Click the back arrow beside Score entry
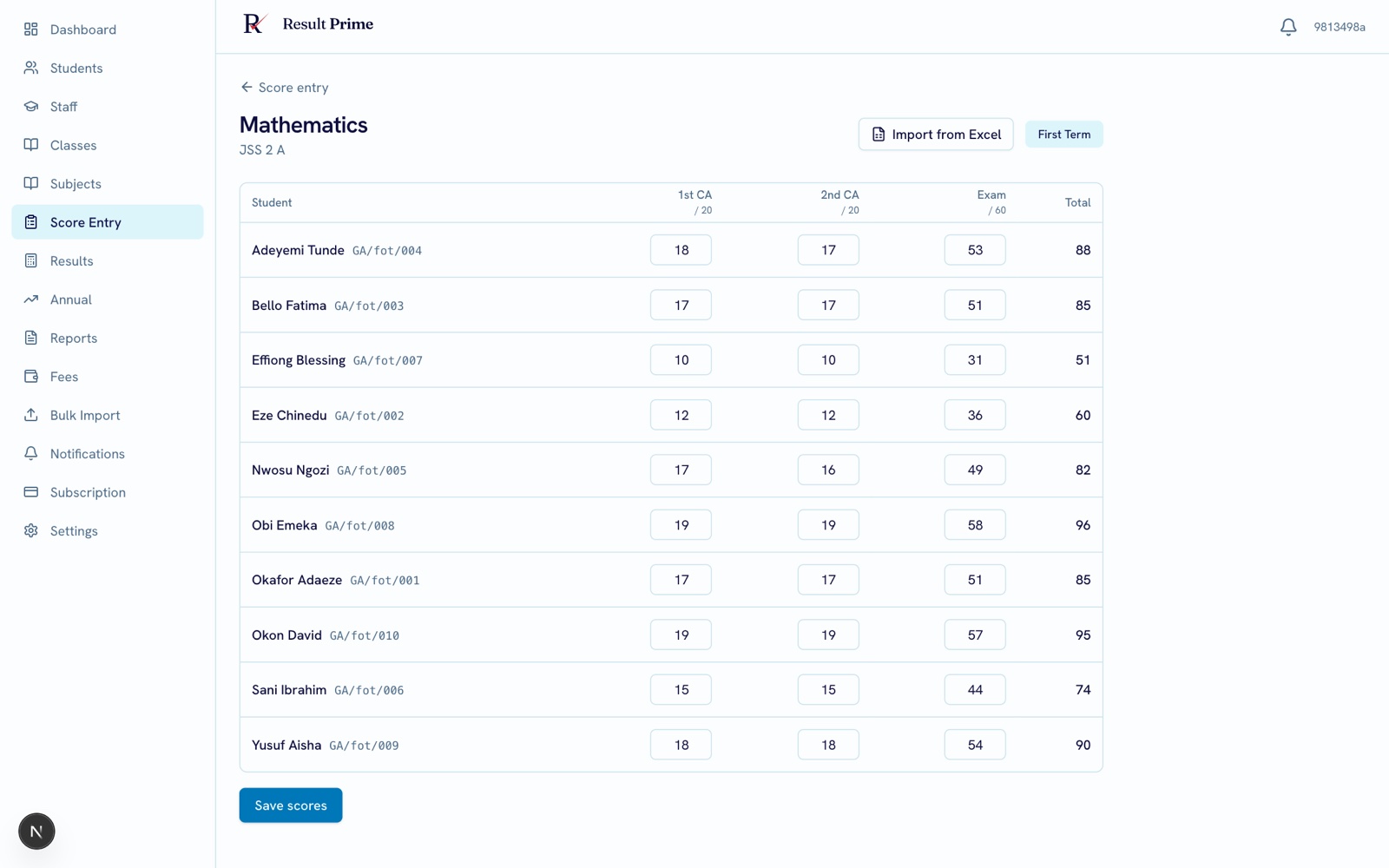The height and width of the screenshot is (868, 1389). (x=247, y=87)
